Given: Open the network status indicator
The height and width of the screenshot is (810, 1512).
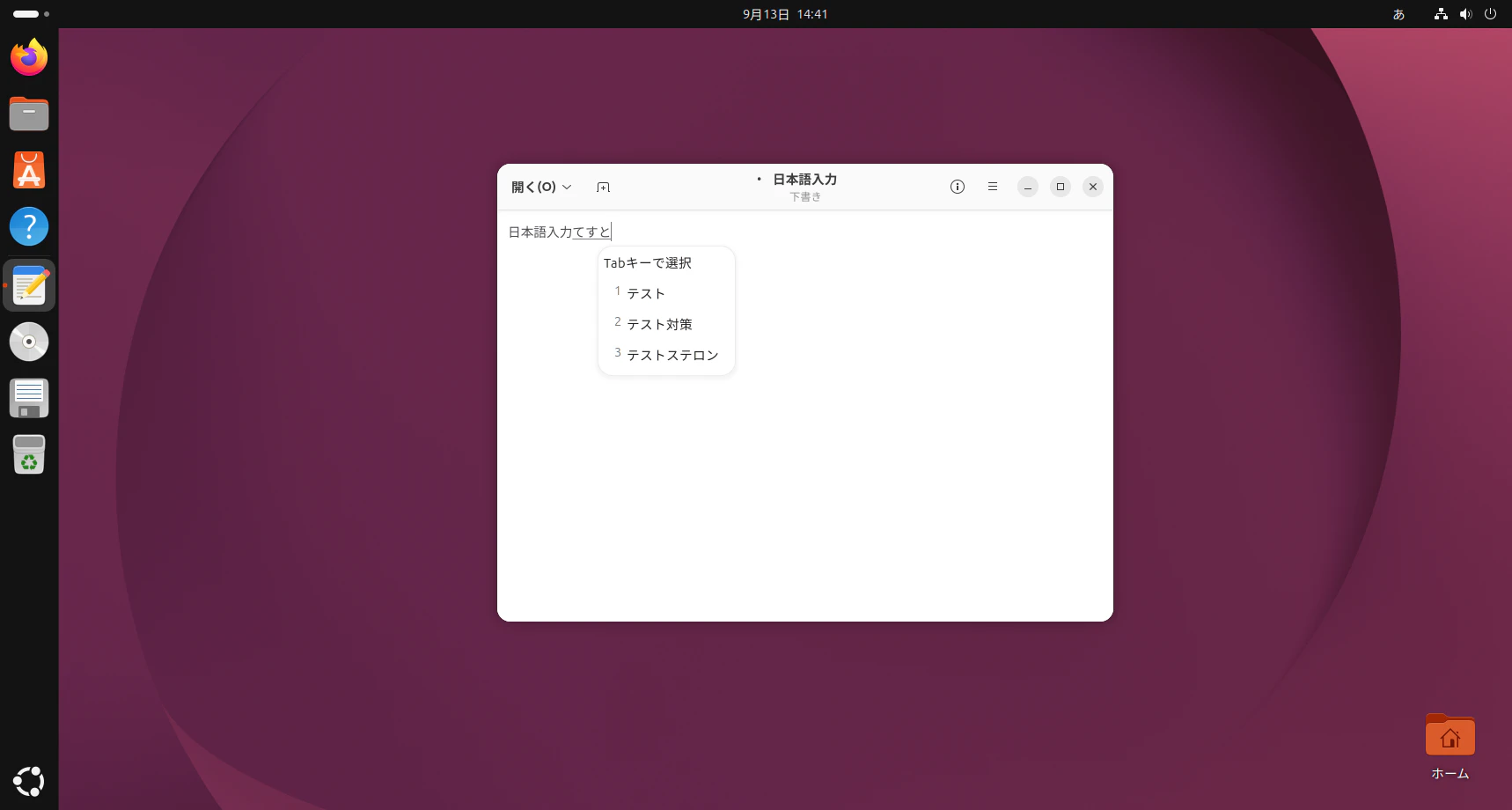Looking at the screenshot, I should pos(1441,14).
